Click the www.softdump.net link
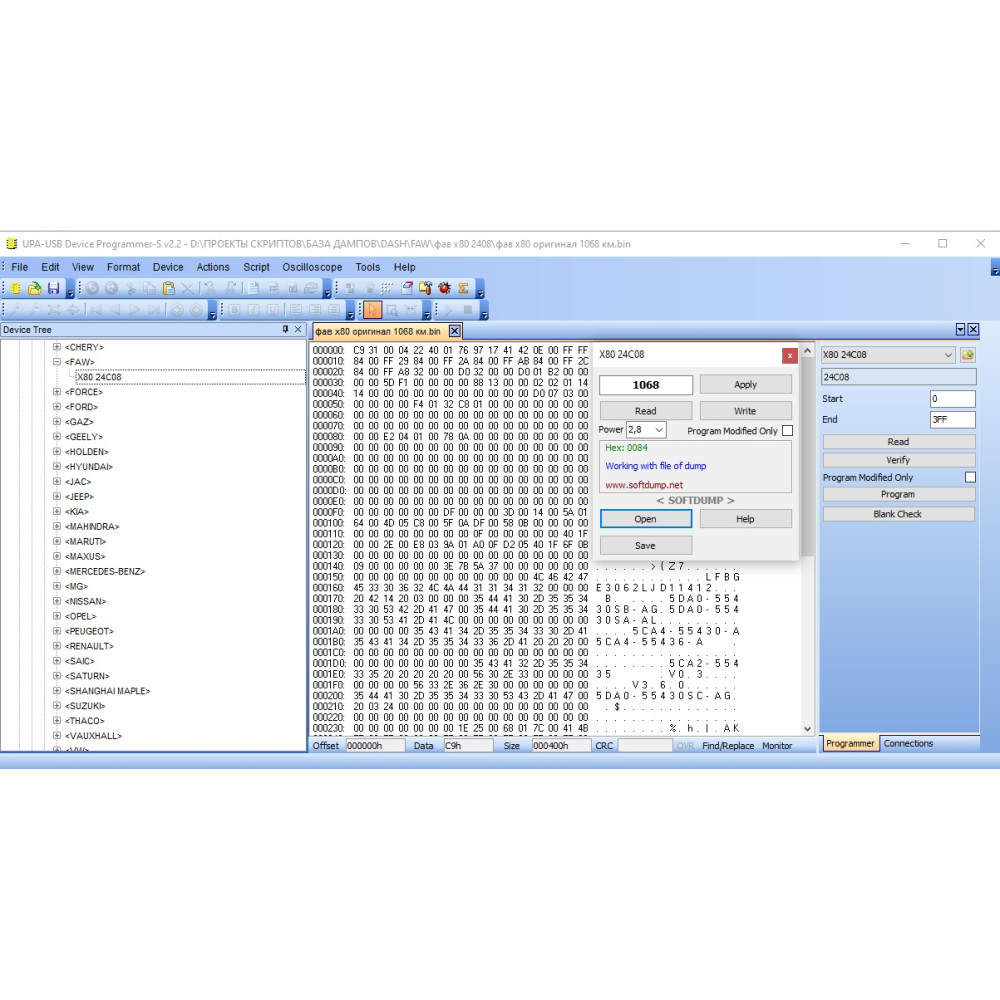This screenshot has width=1000, height=1000. (x=644, y=485)
